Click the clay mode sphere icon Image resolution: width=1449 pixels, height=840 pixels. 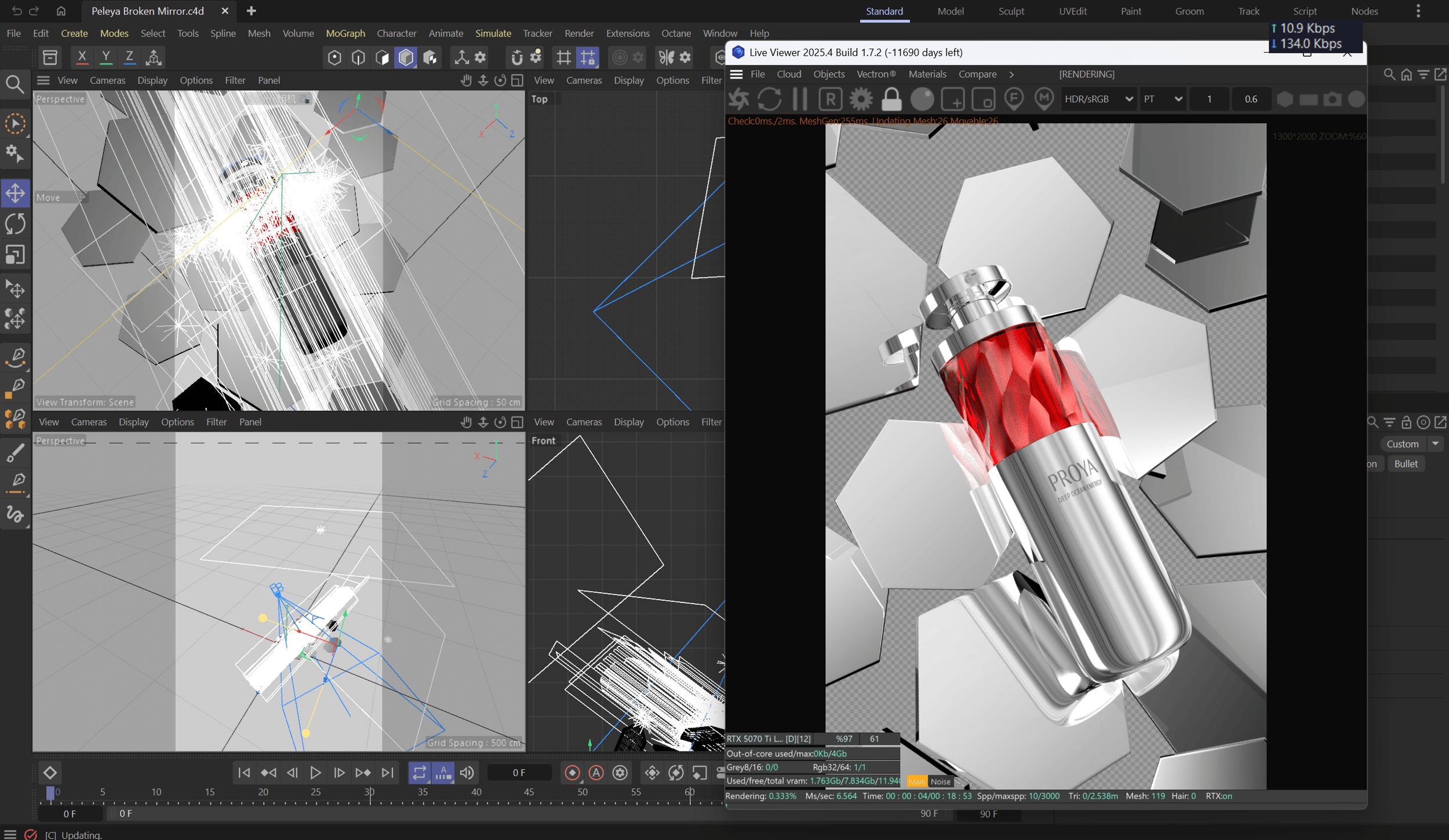click(x=922, y=99)
